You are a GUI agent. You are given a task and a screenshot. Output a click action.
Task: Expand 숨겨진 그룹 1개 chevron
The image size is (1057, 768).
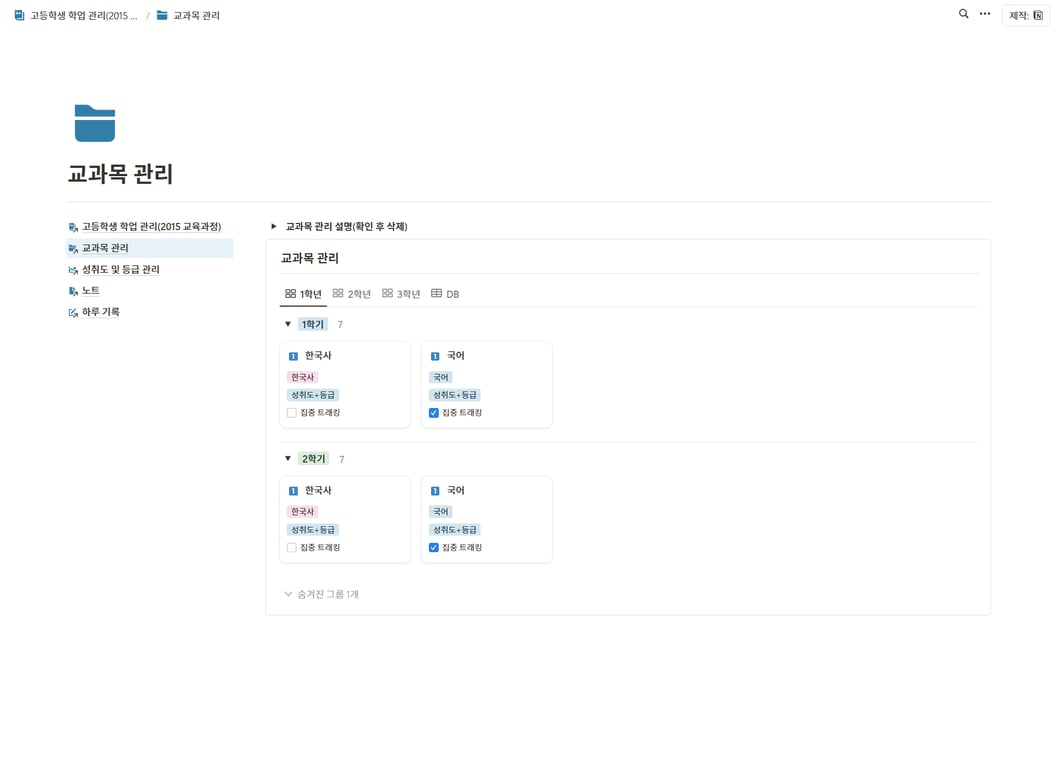click(288, 594)
